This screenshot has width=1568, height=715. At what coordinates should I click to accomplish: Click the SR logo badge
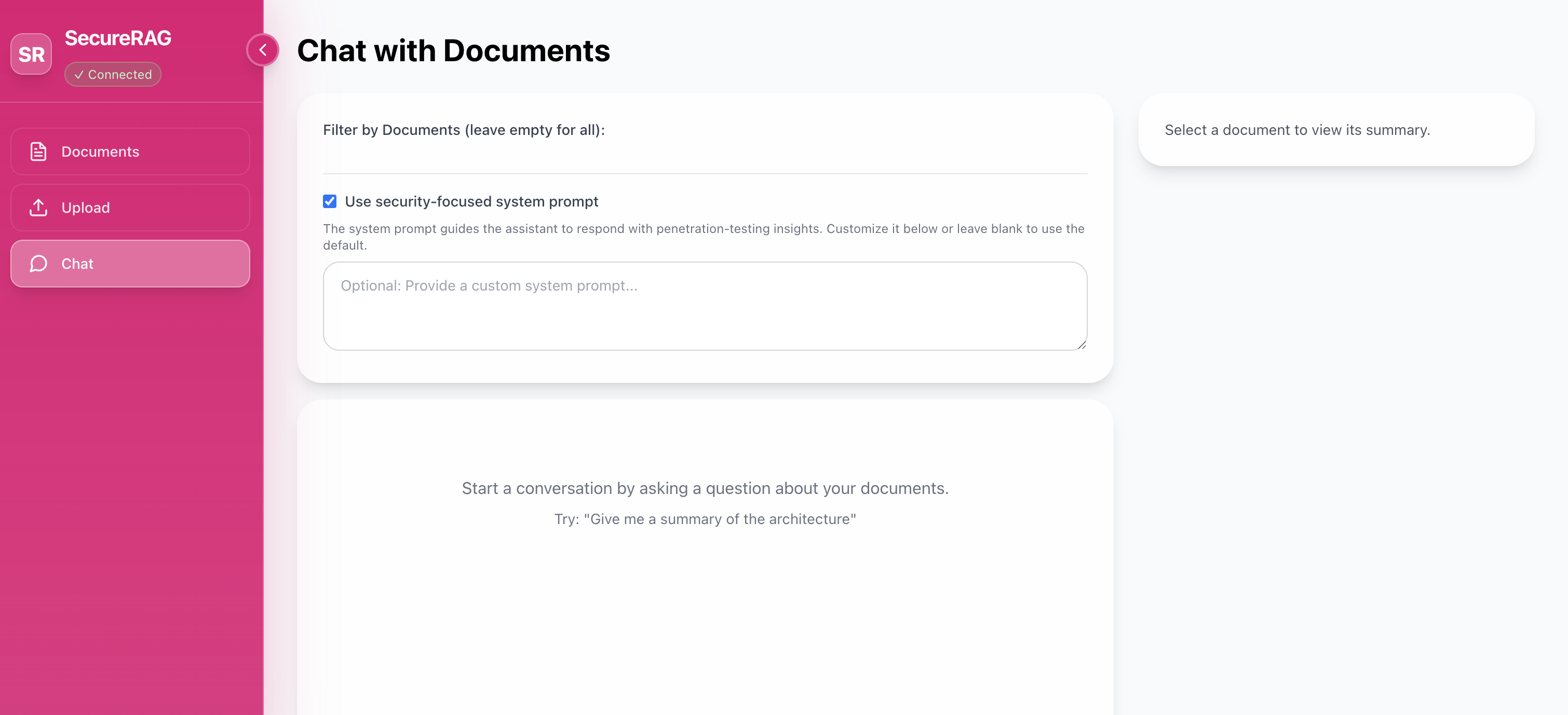click(x=31, y=54)
